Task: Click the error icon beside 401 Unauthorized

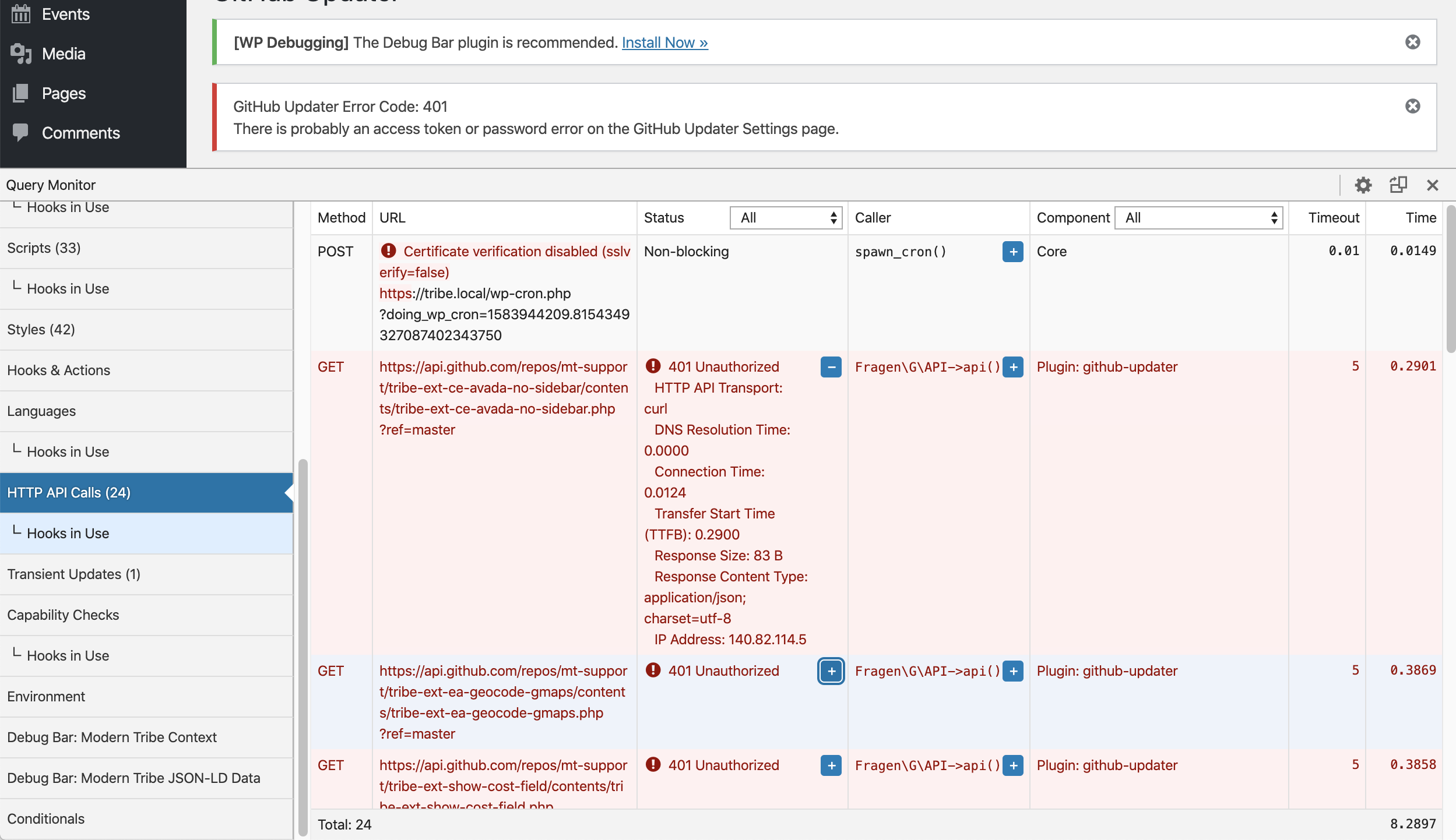Action: coord(653,366)
